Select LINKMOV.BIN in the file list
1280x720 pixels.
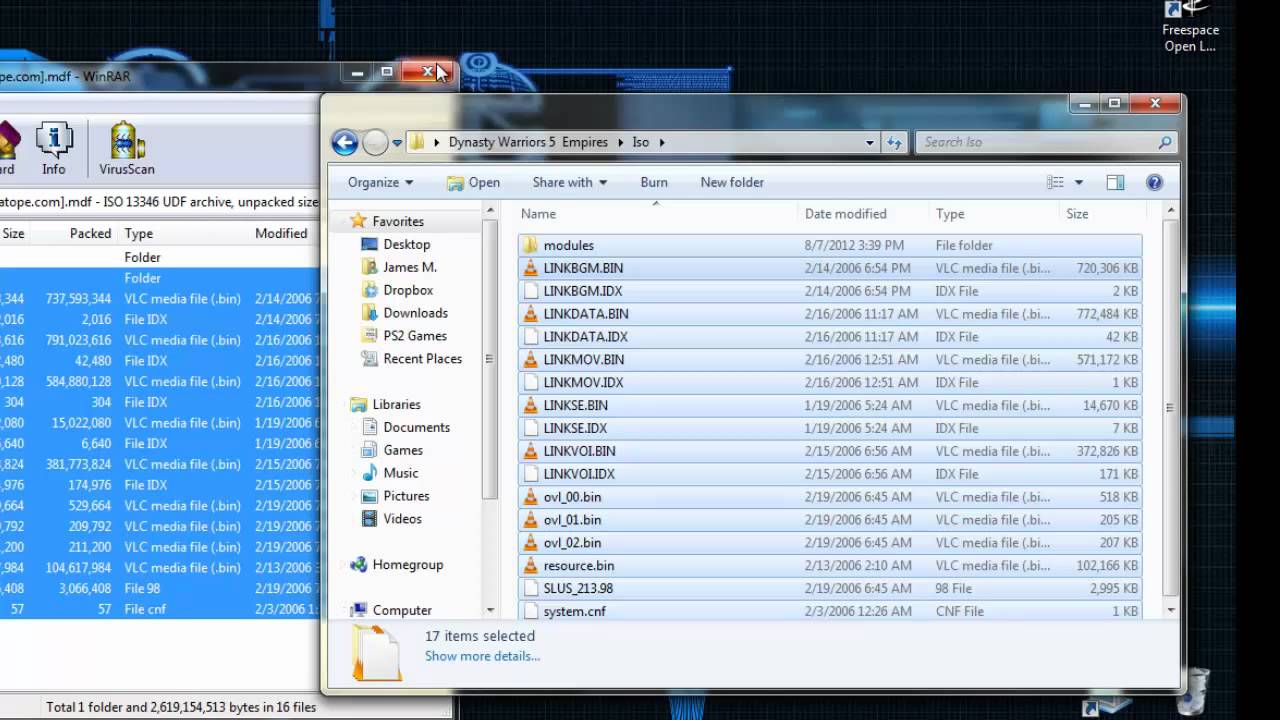pos(830,360)
